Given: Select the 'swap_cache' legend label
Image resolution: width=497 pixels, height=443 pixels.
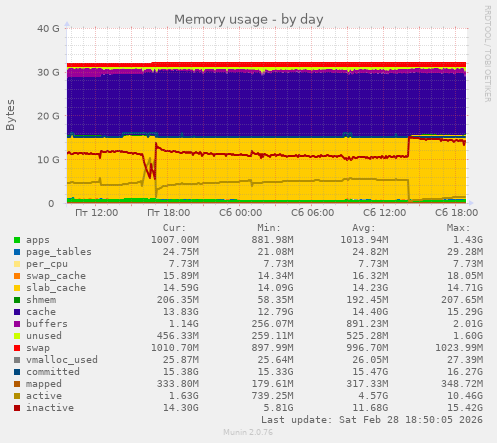Looking at the screenshot, I should click(56, 276).
